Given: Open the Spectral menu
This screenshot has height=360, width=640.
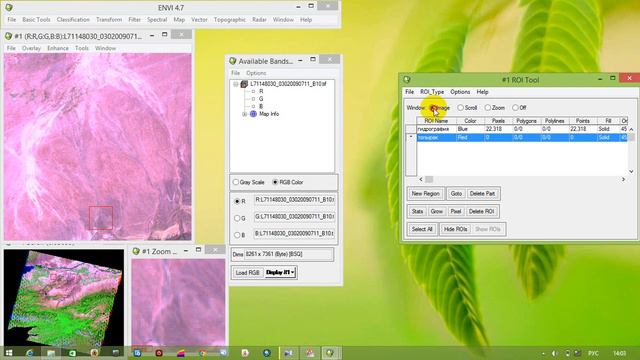Looking at the screenshot, I should (x=157, y=20).
